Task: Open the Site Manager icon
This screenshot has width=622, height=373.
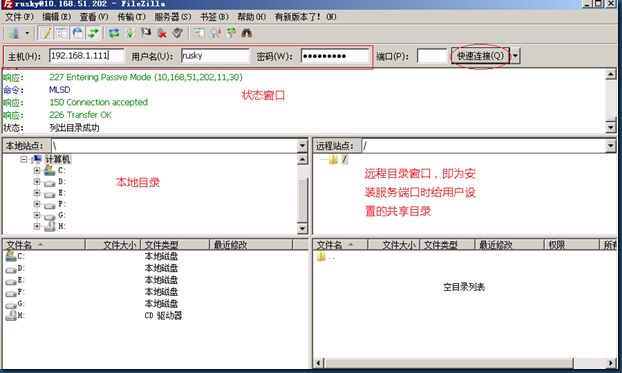Action: pos(15,33)
